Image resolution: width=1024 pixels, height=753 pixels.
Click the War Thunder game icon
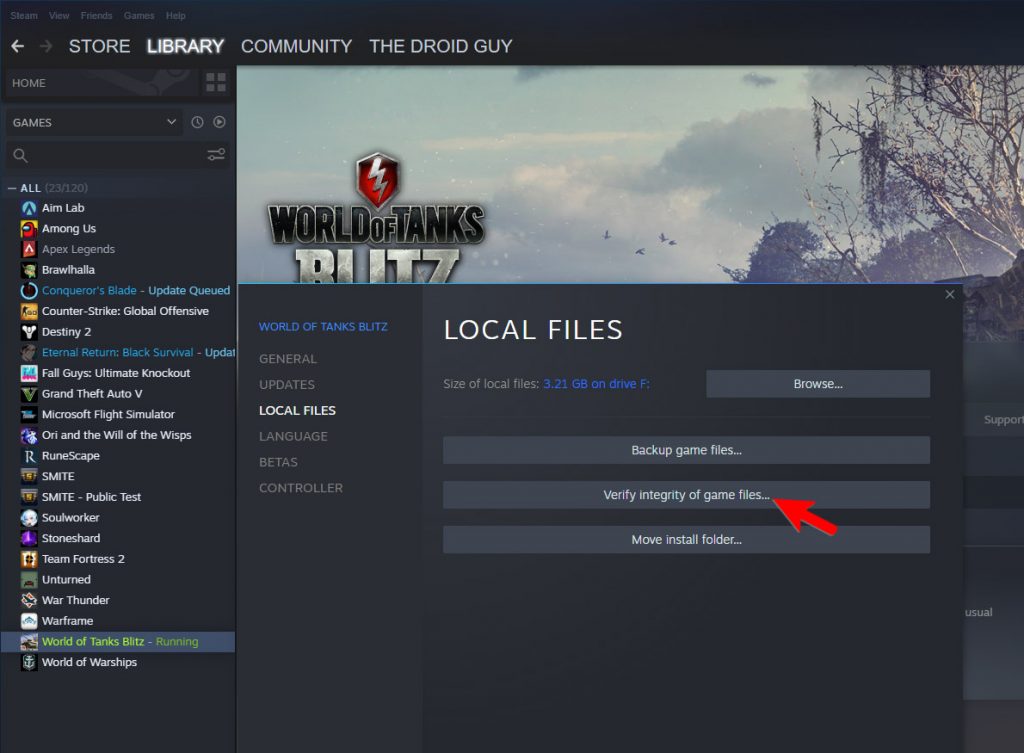[x=29, y=601]
